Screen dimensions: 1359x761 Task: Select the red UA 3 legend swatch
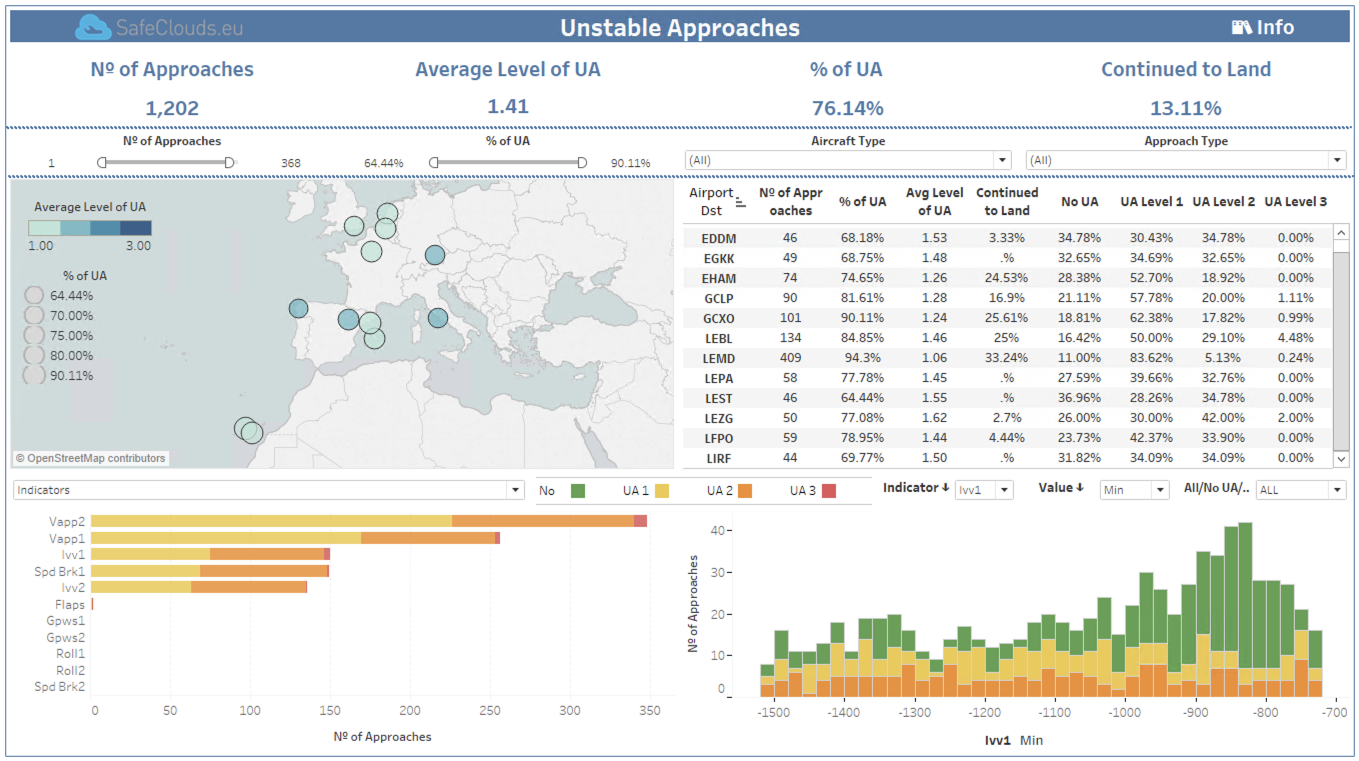(x=828, y=491)
